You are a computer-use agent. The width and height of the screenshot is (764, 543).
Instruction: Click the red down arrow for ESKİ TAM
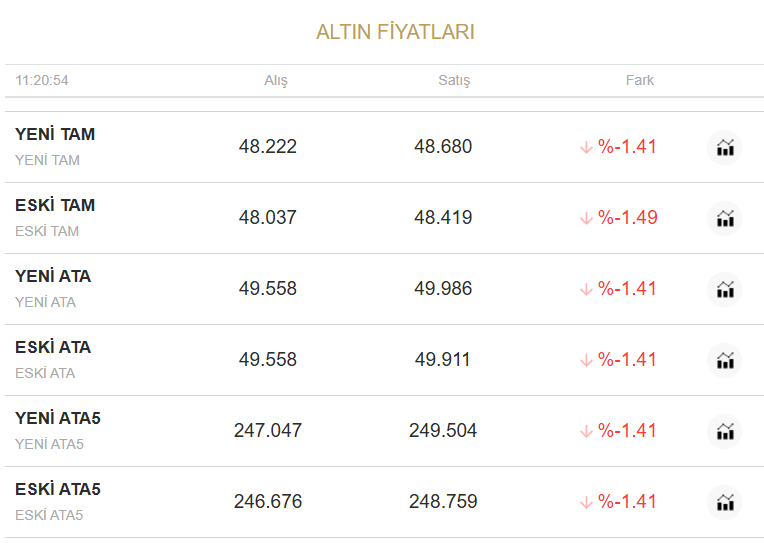pos(586,218)
